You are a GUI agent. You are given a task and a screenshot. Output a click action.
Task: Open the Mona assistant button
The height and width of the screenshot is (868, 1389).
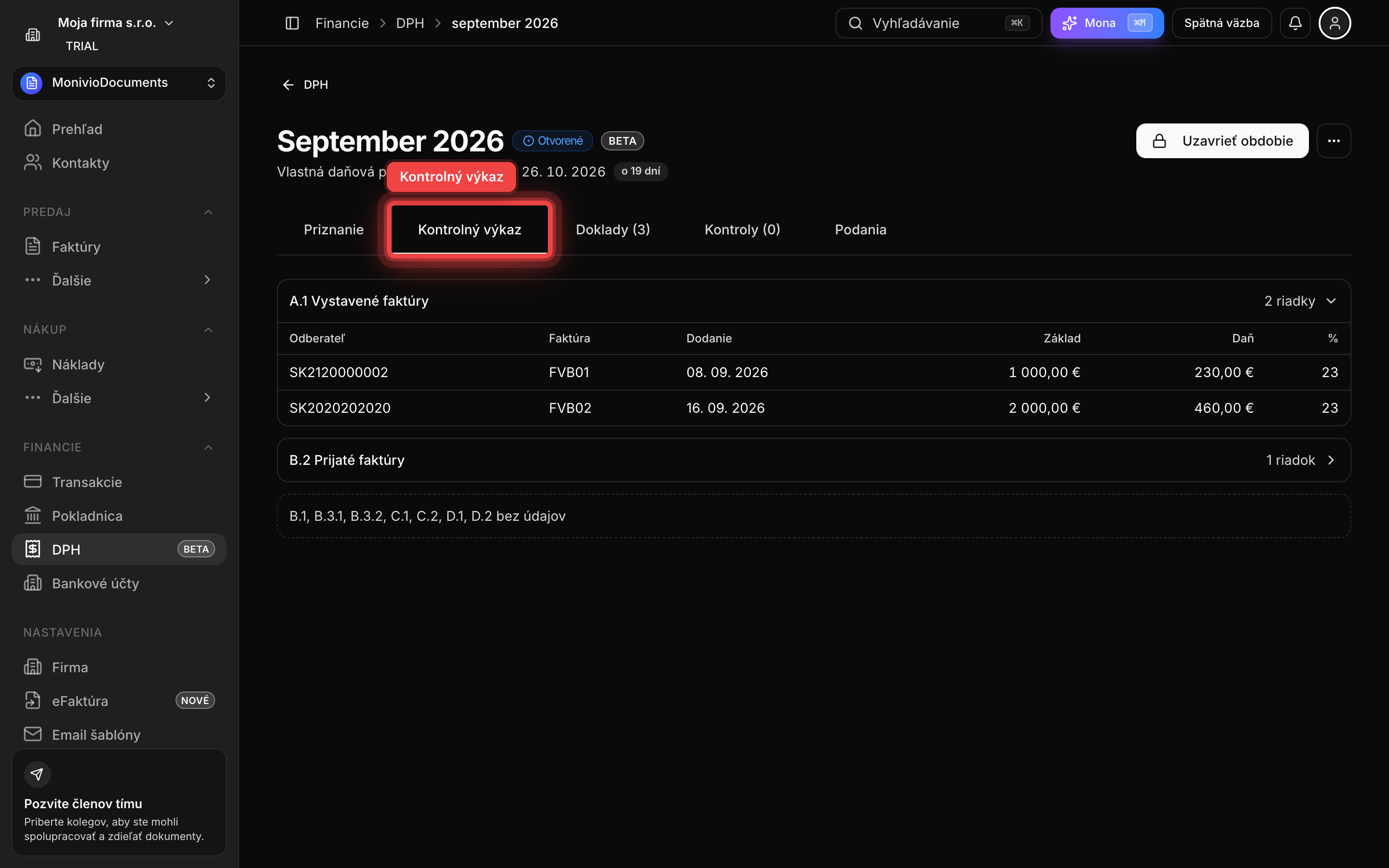pyautogui.click(x=1106, y=23)
